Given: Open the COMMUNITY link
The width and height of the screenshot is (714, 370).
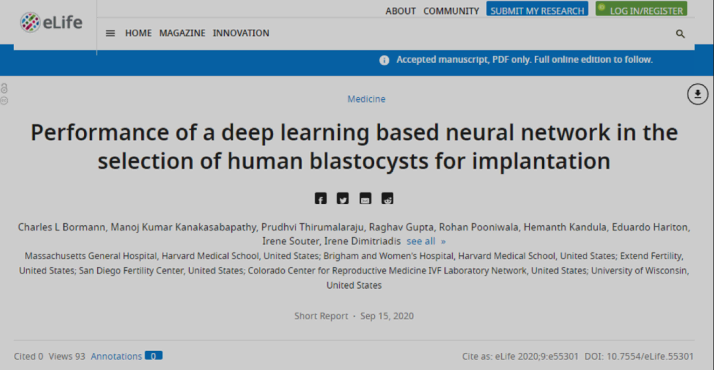Looking at the screenshot, I should pos(451,11).
